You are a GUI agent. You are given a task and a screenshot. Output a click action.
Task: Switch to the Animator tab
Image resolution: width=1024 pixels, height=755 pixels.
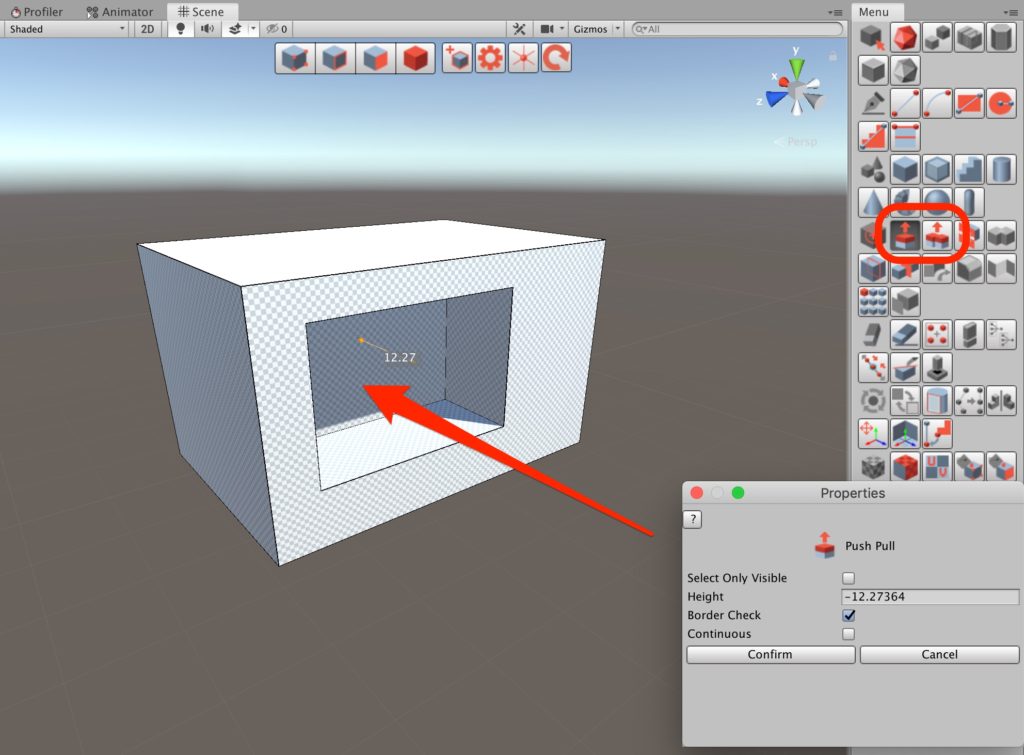pos(120,12)
